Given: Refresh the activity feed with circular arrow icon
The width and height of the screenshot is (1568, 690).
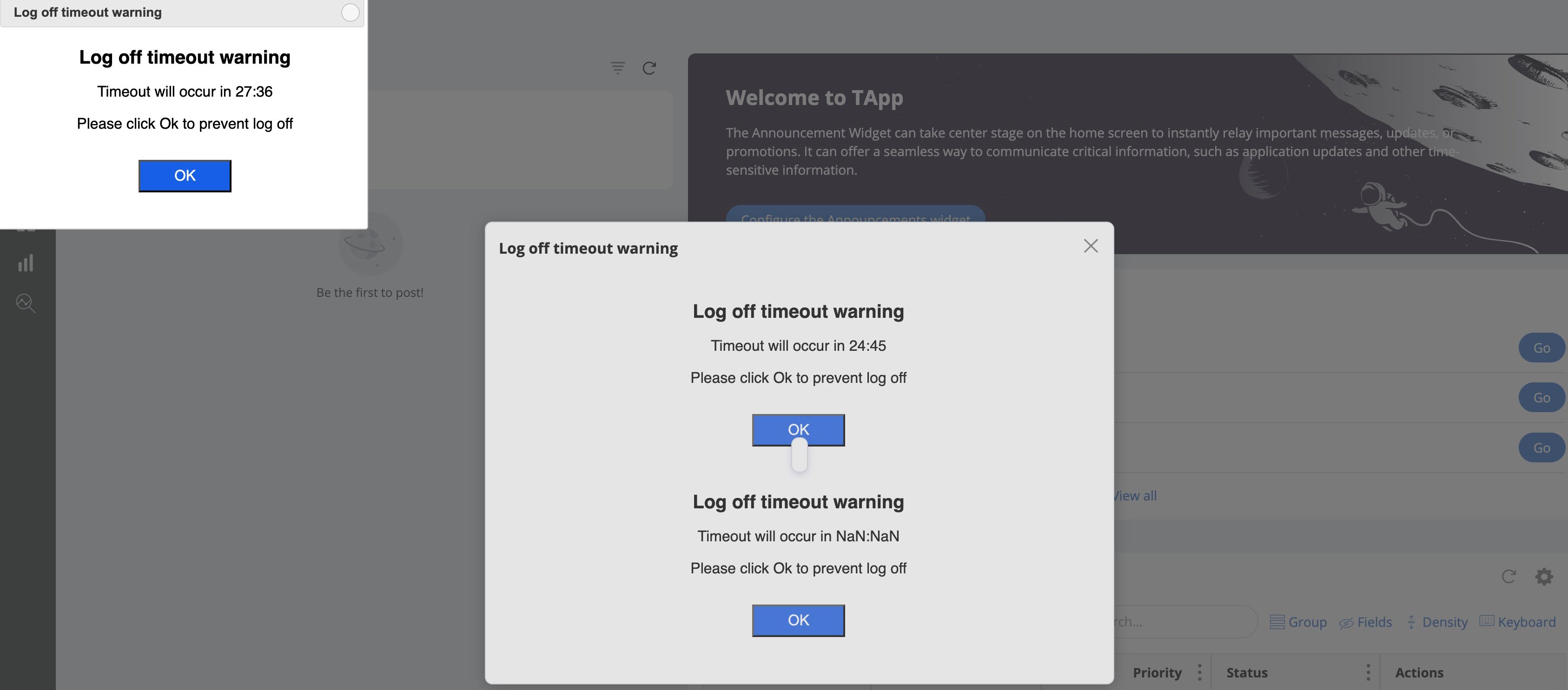Looking at the screenshot, I should click(648, 67).
